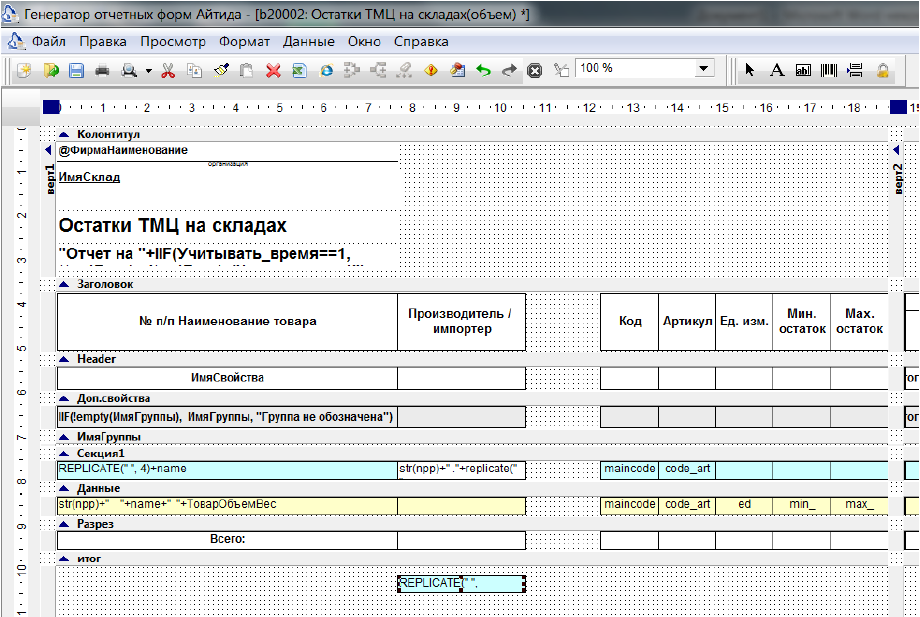The height and width of the screenshot is (617, 920).
Task: Select the Артикул header cell
Action: coord(687,321)
